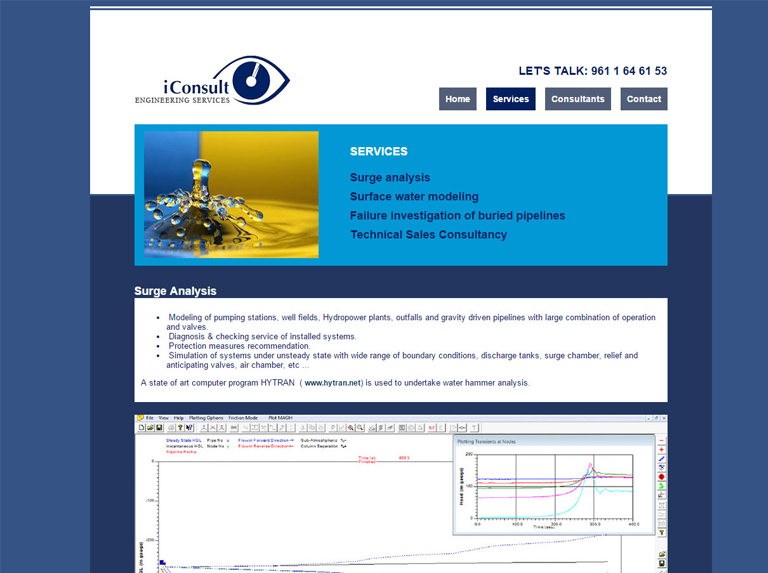Click the green arrow icon in right sidebar
The image size is (768, 573).
(x=661, y=487)
